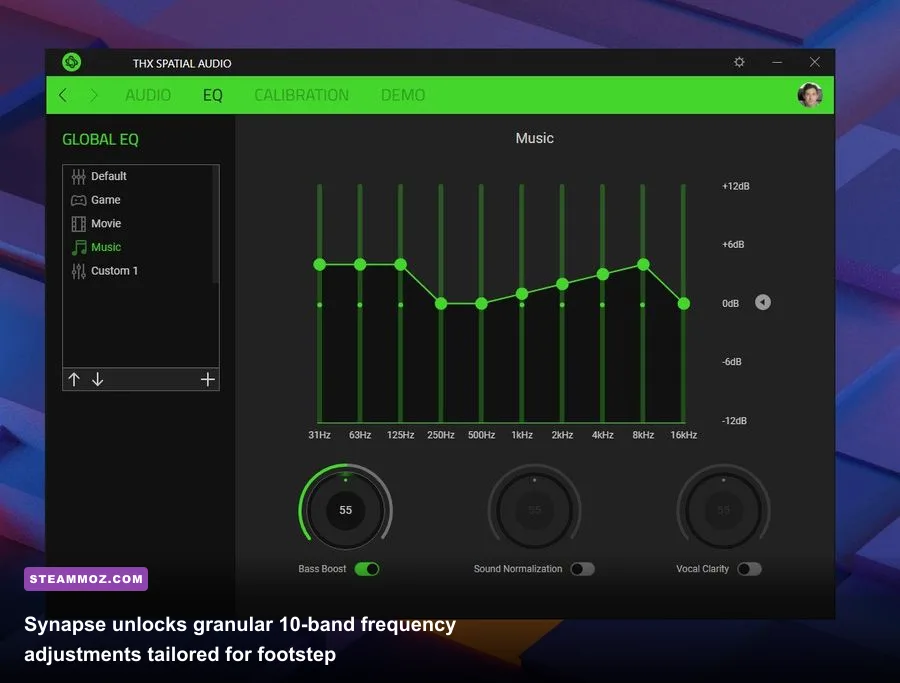The width and height of the screenshot is (900, 683).
Task: Switch to the EQ tab
Action: click(212, 95)
